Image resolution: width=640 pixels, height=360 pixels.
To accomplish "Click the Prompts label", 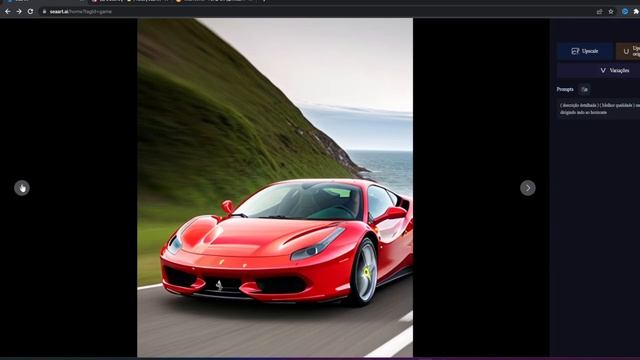I will [565, 89].
